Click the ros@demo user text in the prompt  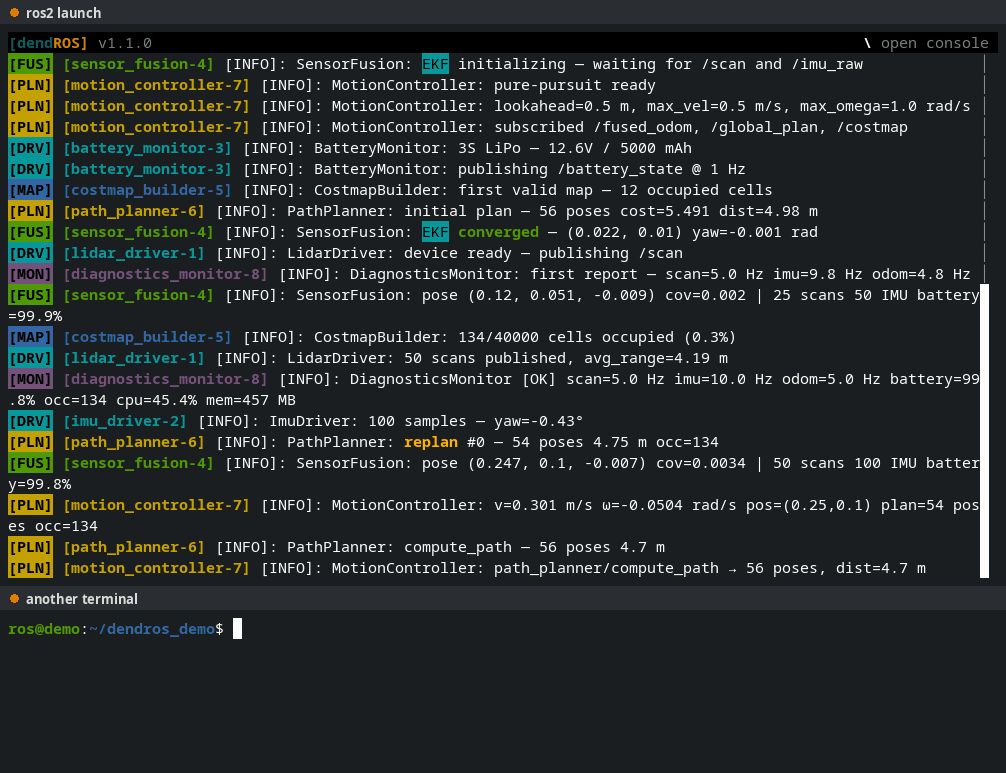(44, 629)
